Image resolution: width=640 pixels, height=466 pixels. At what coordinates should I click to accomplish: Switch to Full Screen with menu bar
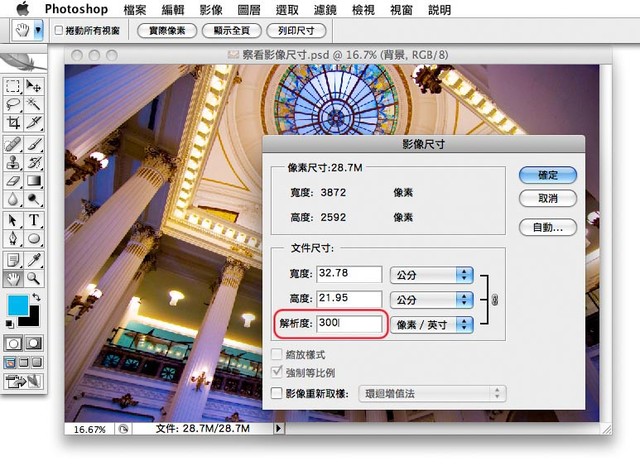(24, 362)
